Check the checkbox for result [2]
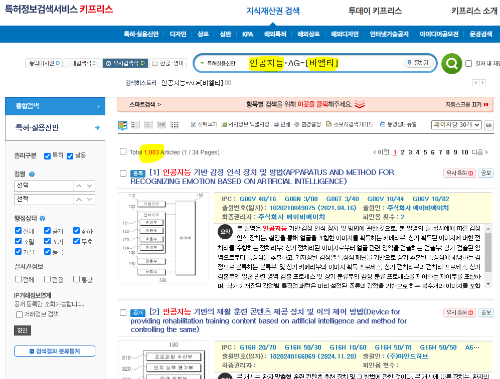 (x=123, y=312)
